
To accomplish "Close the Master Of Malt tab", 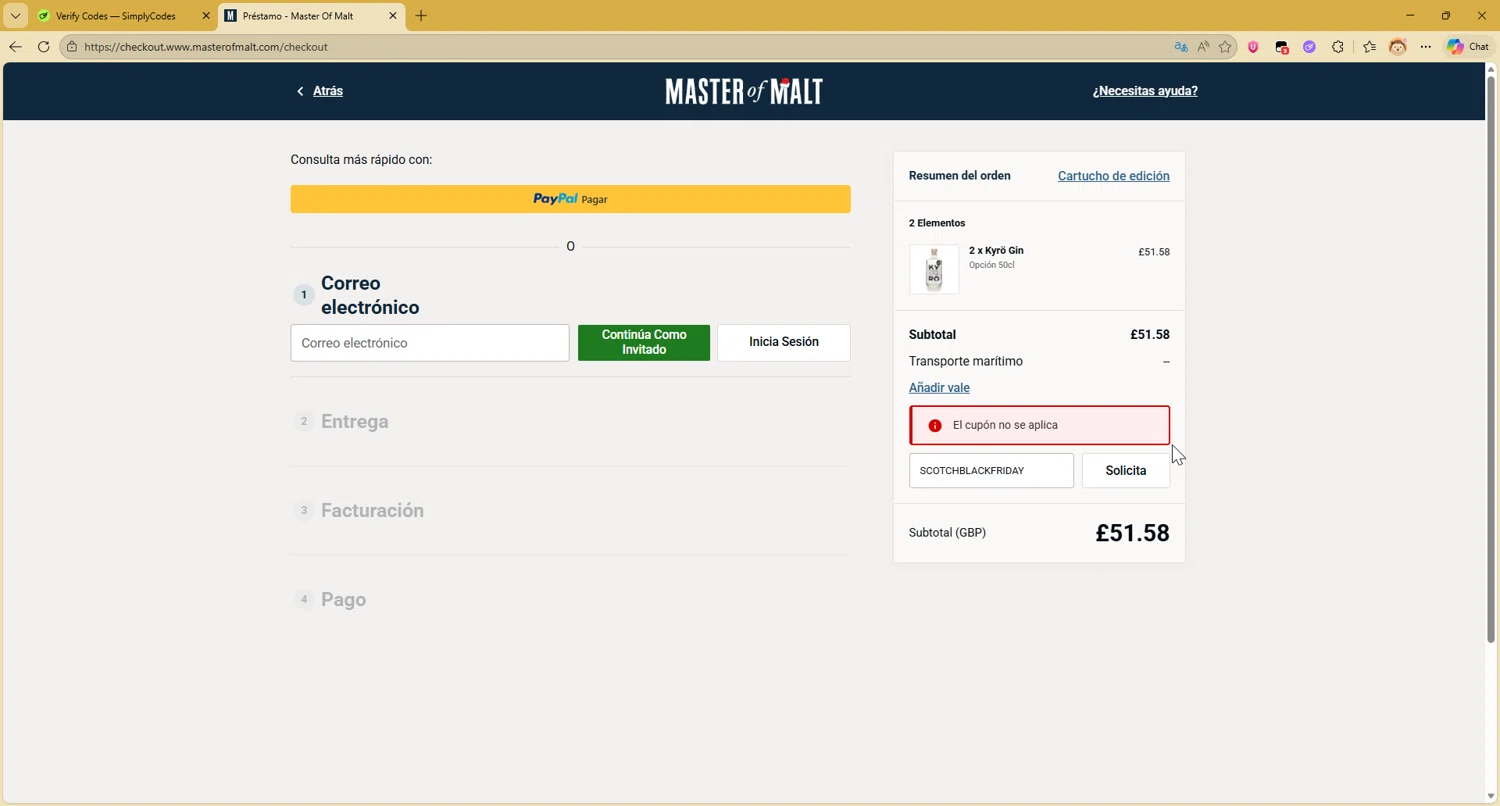I will pos(392,16).
